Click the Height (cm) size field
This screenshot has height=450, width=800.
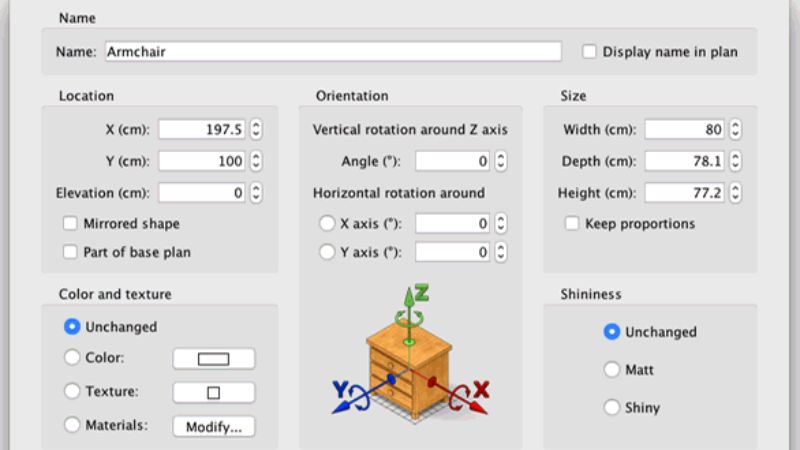(x=684, y=193)
